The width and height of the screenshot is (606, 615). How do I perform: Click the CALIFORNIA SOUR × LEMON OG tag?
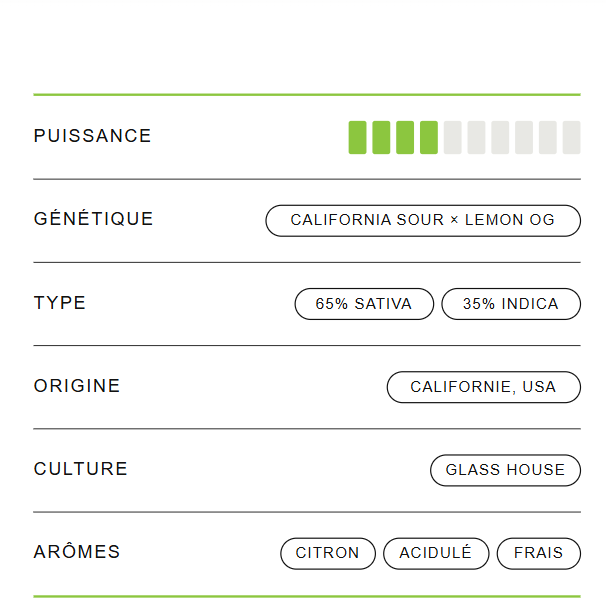point(423,220)
